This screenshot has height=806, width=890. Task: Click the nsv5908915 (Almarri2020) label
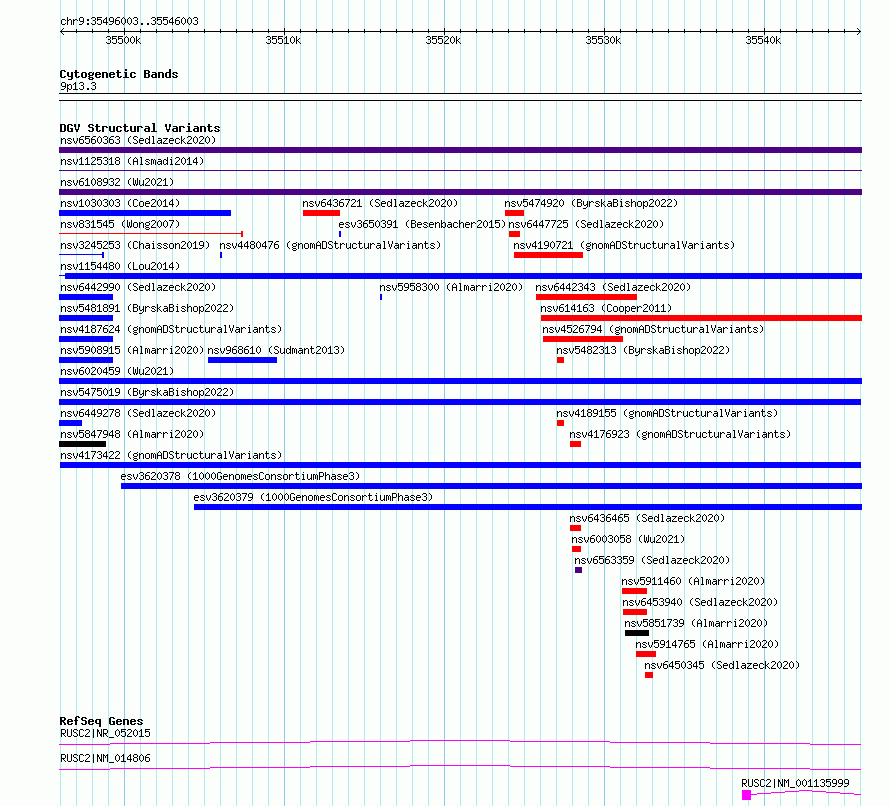point(132,350)
